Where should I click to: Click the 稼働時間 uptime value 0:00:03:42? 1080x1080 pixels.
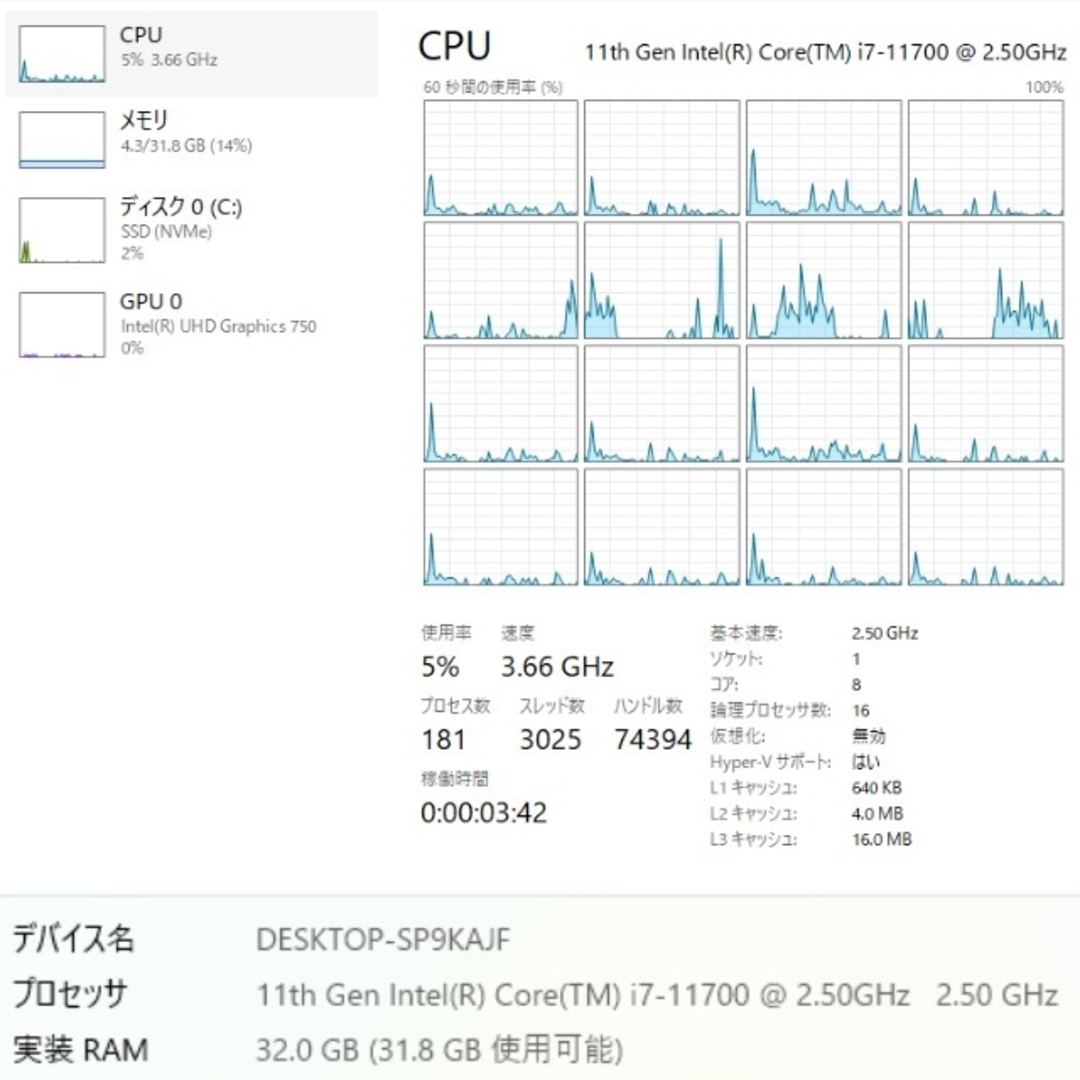[484, 813]
